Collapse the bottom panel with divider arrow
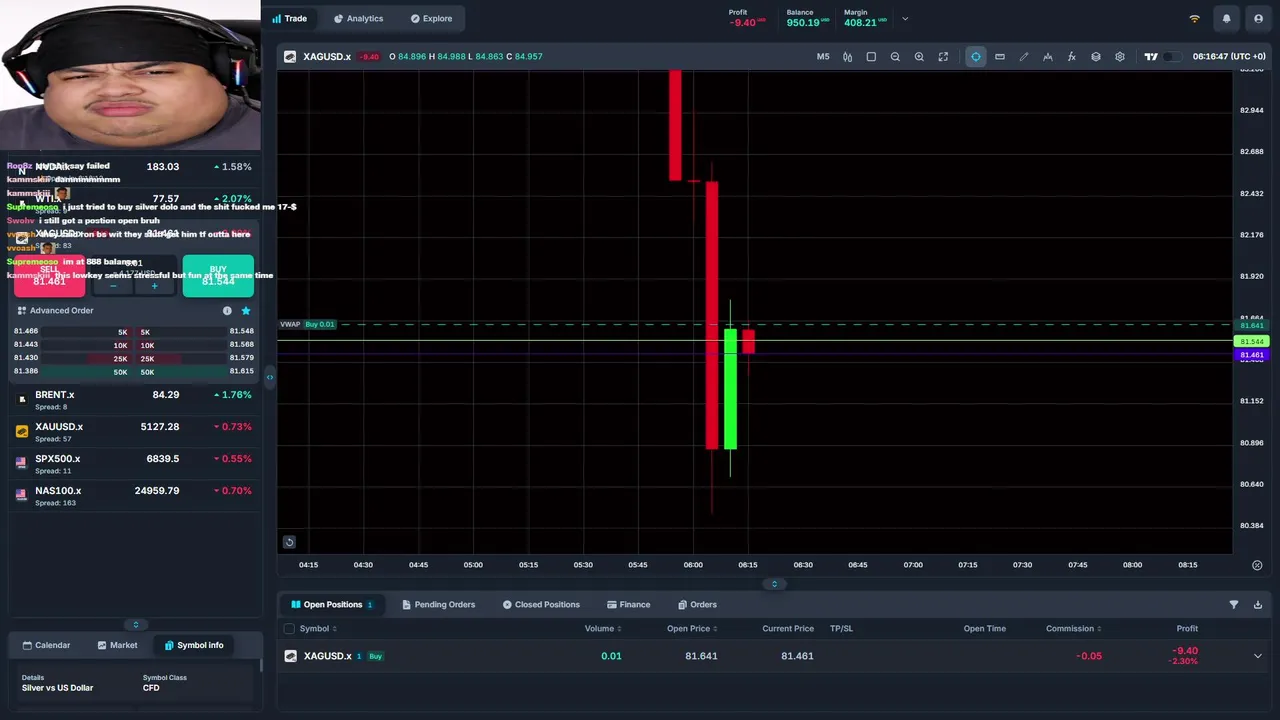 pos(774,584)
